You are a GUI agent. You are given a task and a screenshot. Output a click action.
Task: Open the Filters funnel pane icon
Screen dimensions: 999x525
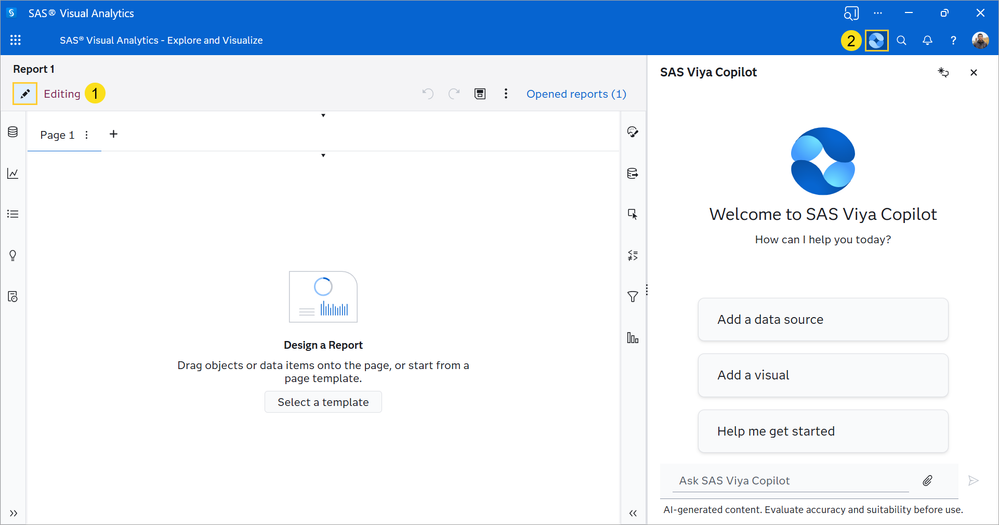(633, 296)
